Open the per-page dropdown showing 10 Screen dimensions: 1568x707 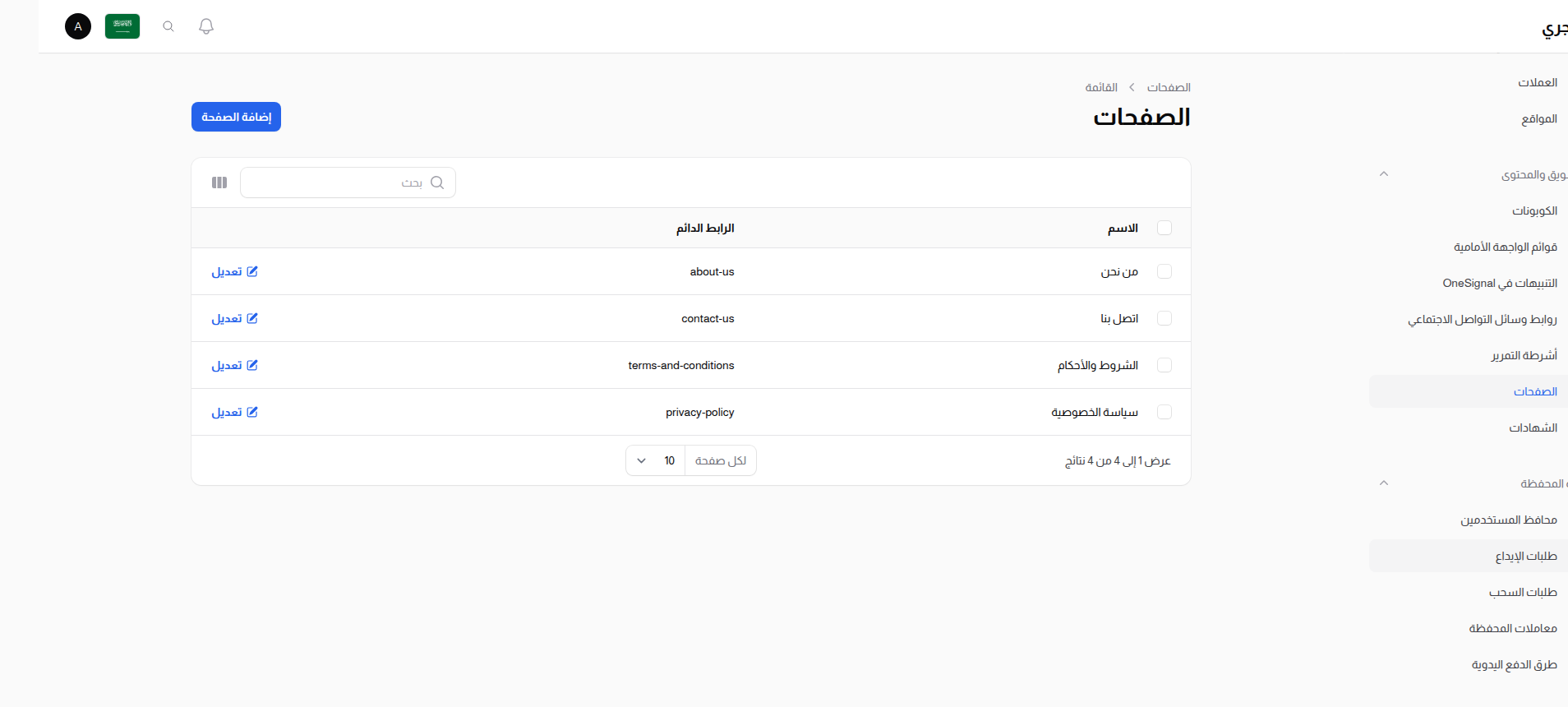pyautogui.click(x=655, y=460)
